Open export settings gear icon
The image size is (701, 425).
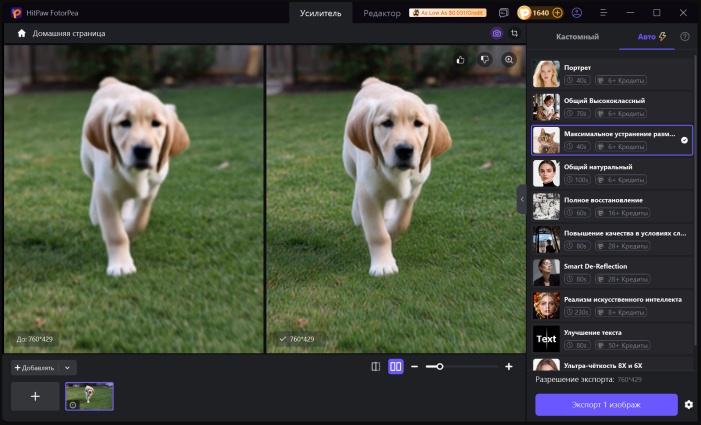[688, 404]
